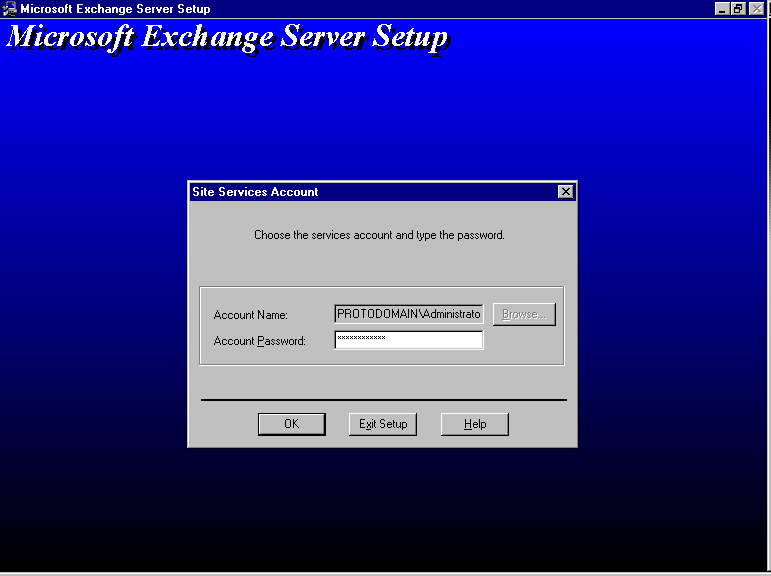Click the Browse... button
771x576 pixels.
[x=524, y=314]
